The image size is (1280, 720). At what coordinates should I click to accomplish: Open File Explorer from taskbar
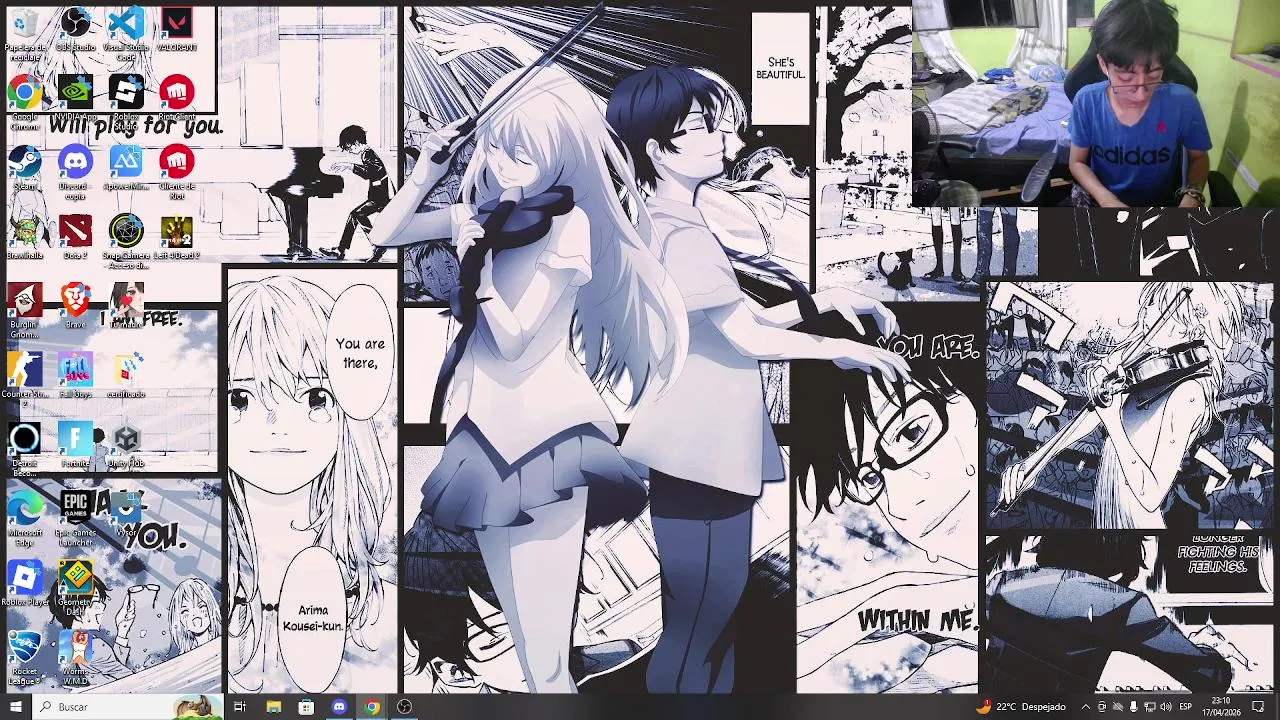point(273,707)
